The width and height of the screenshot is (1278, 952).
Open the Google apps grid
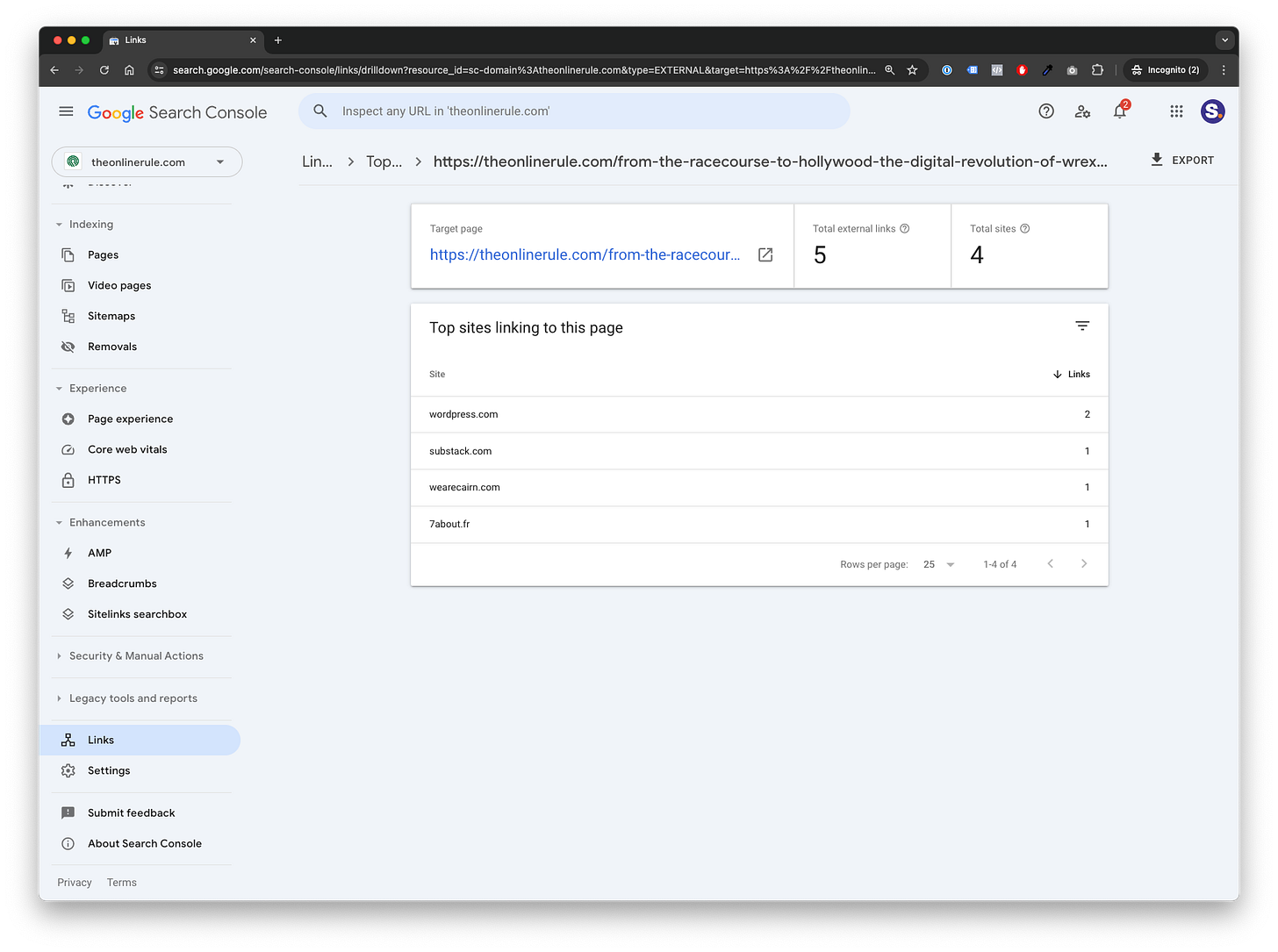tap(1176, 111)
